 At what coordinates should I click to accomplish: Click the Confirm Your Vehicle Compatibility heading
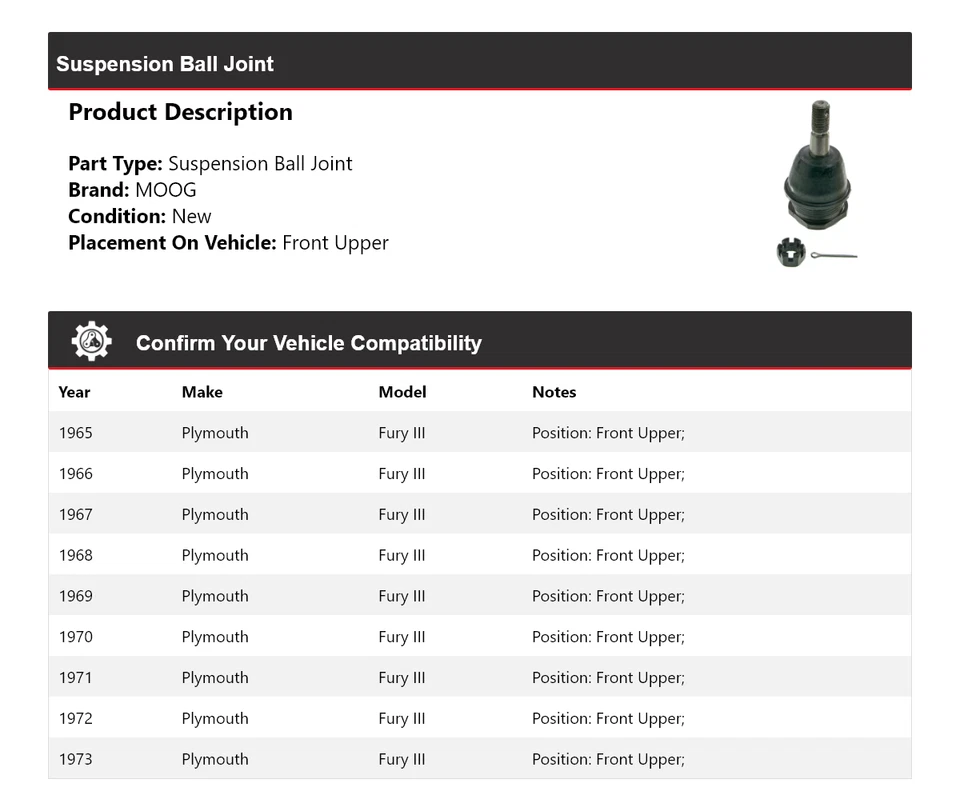coord(308,343)
